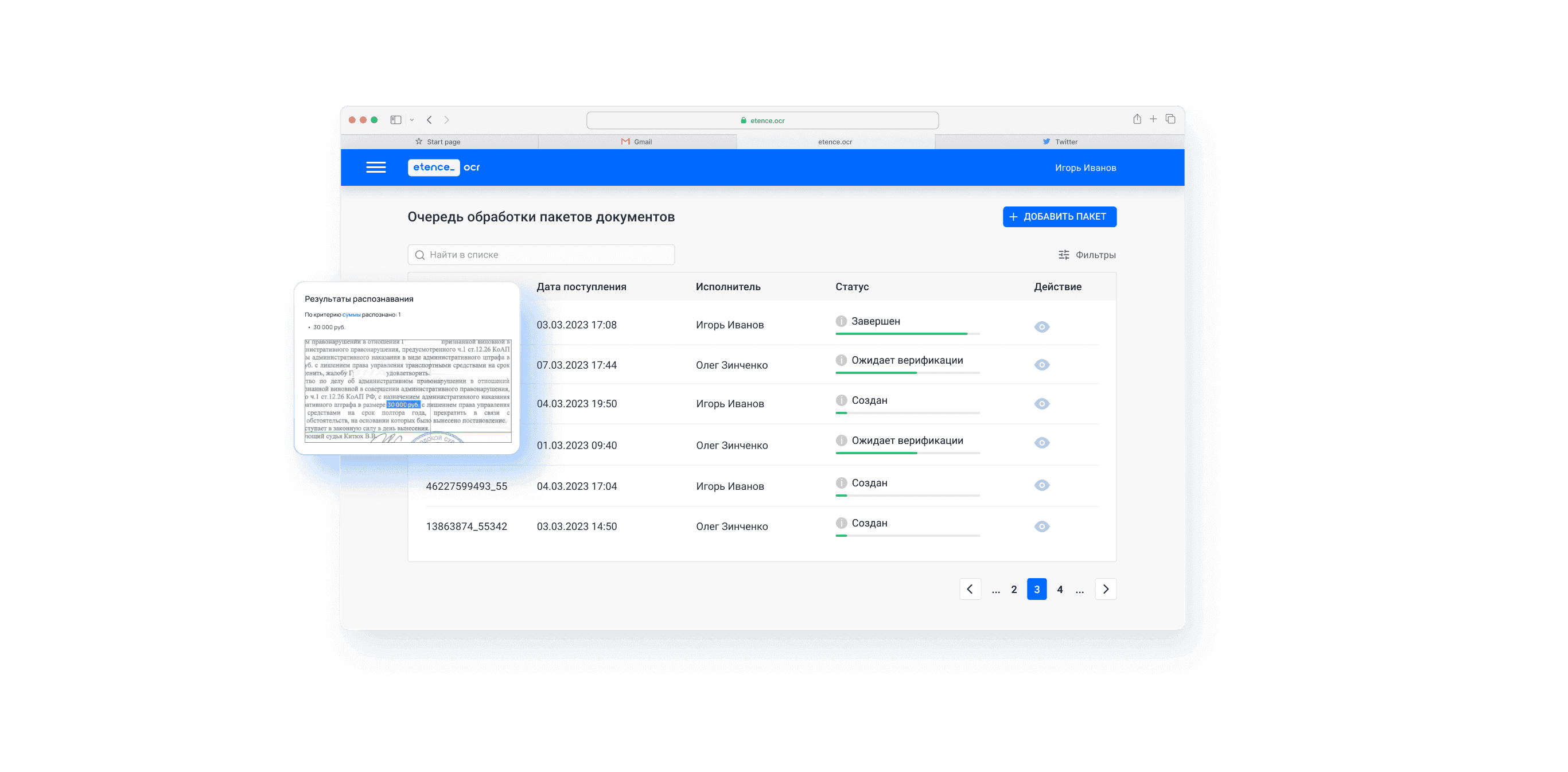Click the browser back arrow

click(x=429, y=120)
